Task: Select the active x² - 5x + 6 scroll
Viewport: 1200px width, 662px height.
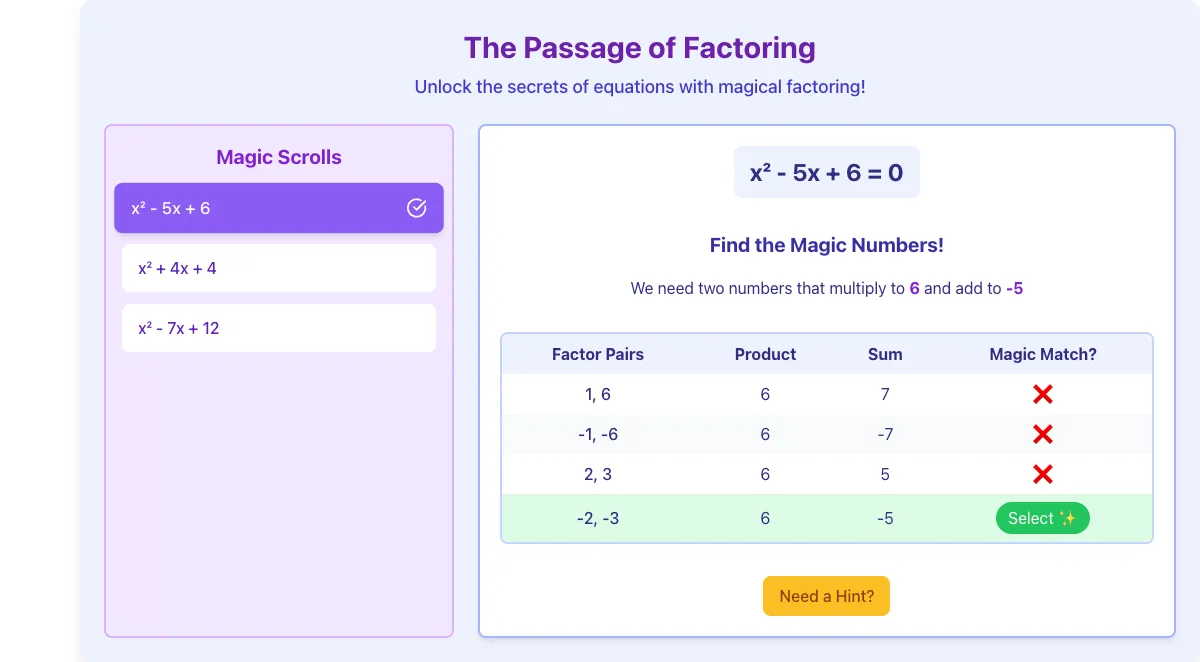Action: tap(279, 208)
